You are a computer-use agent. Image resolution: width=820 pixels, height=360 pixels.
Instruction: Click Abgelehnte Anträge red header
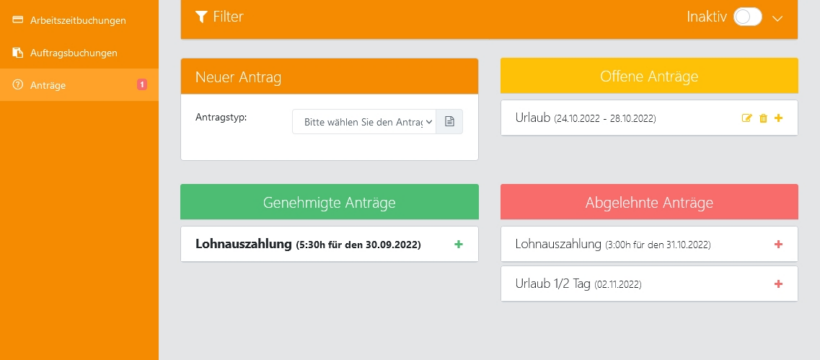pos(649,202)
